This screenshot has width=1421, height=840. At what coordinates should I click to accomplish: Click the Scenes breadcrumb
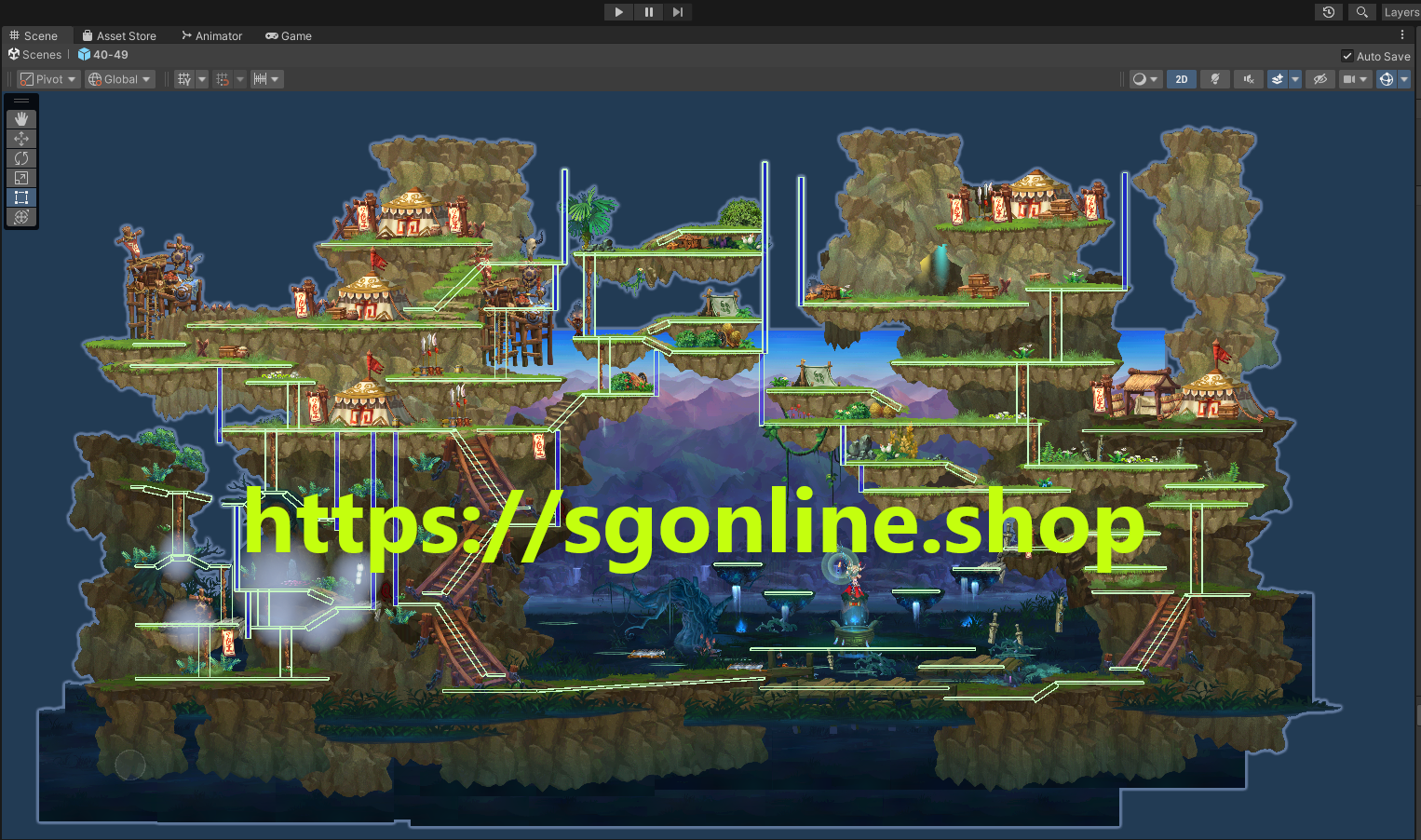(34, 55)
